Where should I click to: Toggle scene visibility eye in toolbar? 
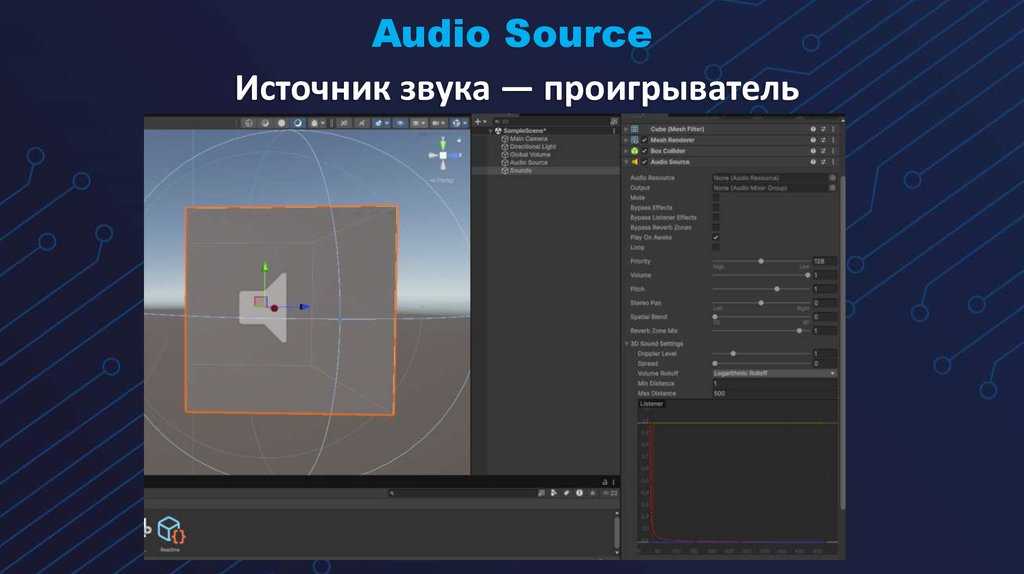(400, 123)
